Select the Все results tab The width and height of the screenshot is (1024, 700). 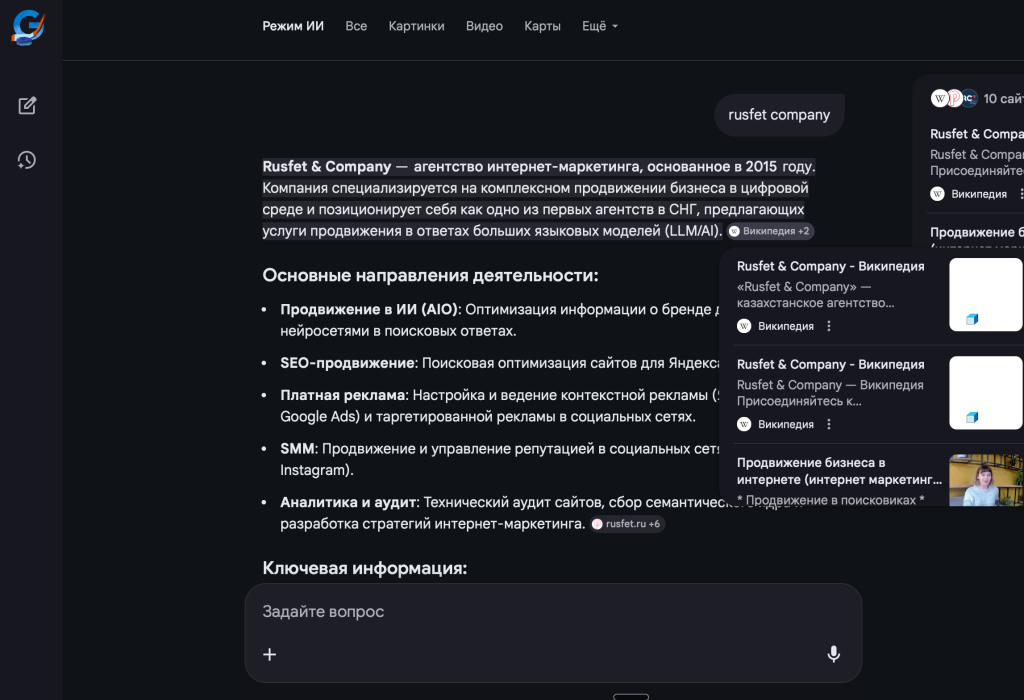tap(356, 26)
